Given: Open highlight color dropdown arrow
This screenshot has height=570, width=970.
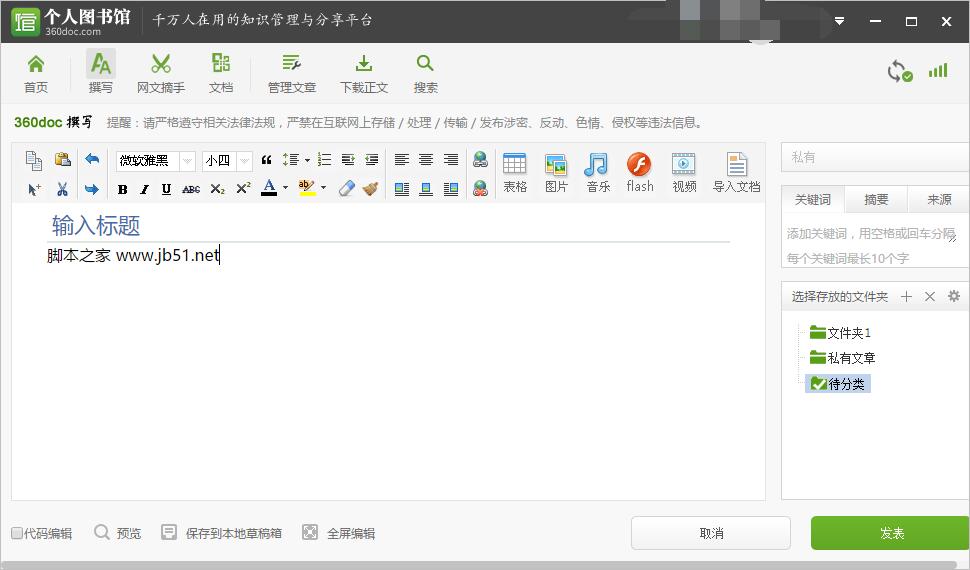Looking at the screenshot, I should click(324, 188).
